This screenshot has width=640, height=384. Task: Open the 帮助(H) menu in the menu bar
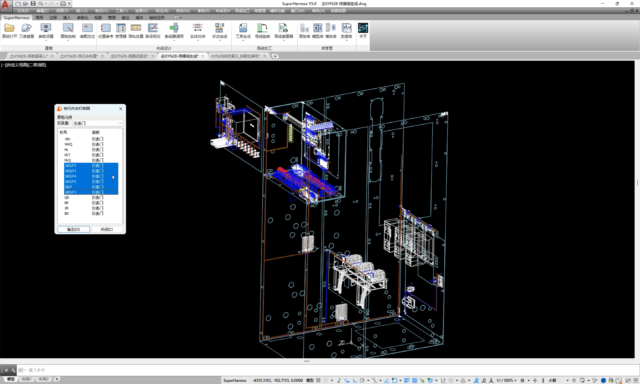click(318, 11)
